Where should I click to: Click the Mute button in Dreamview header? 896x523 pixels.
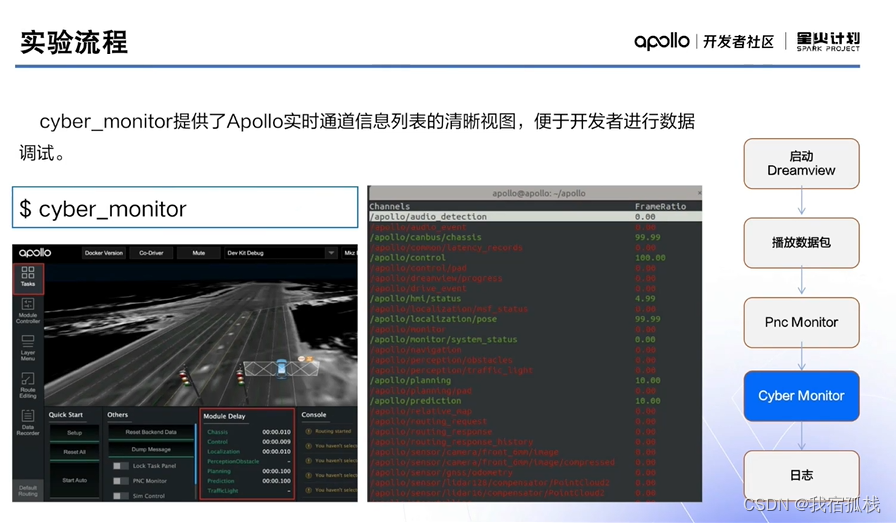tap(198, 253)
